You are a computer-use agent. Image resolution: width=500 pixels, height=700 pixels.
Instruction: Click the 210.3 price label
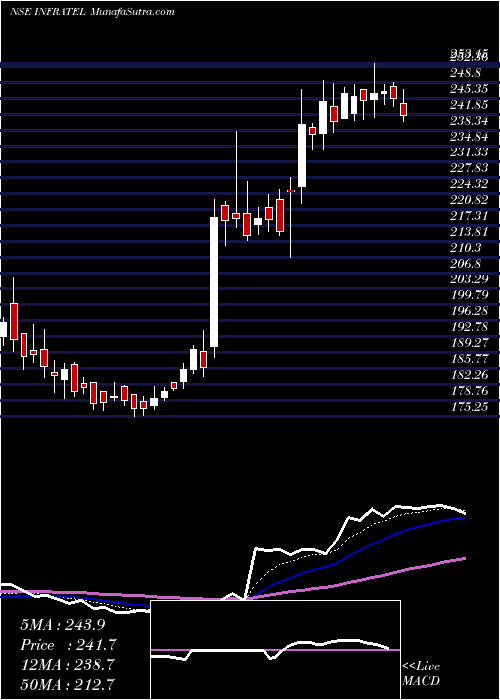(x=466, y=247)
